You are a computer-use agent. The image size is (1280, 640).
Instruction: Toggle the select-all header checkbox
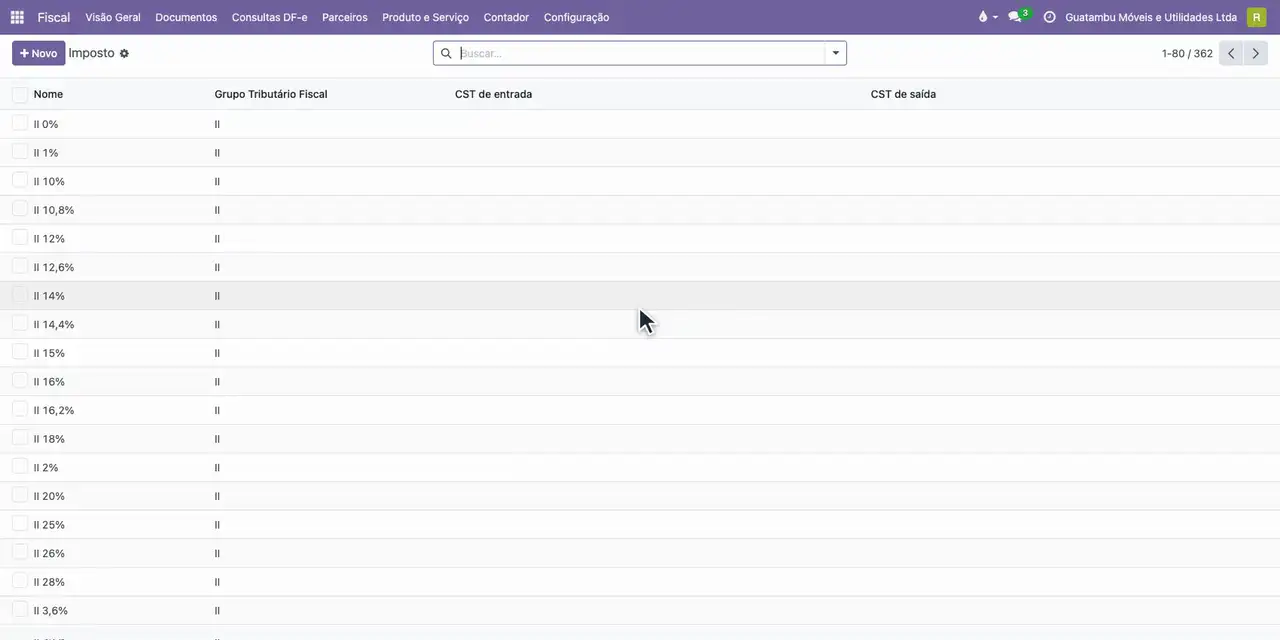[20, 94]
